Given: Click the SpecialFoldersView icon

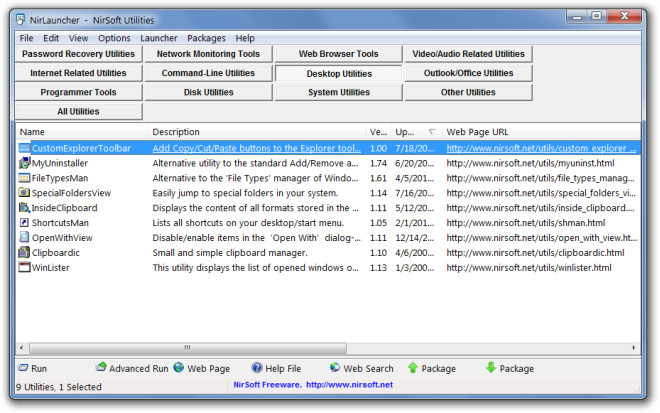Looking at the screenshot, I should [x=24, y=193].
